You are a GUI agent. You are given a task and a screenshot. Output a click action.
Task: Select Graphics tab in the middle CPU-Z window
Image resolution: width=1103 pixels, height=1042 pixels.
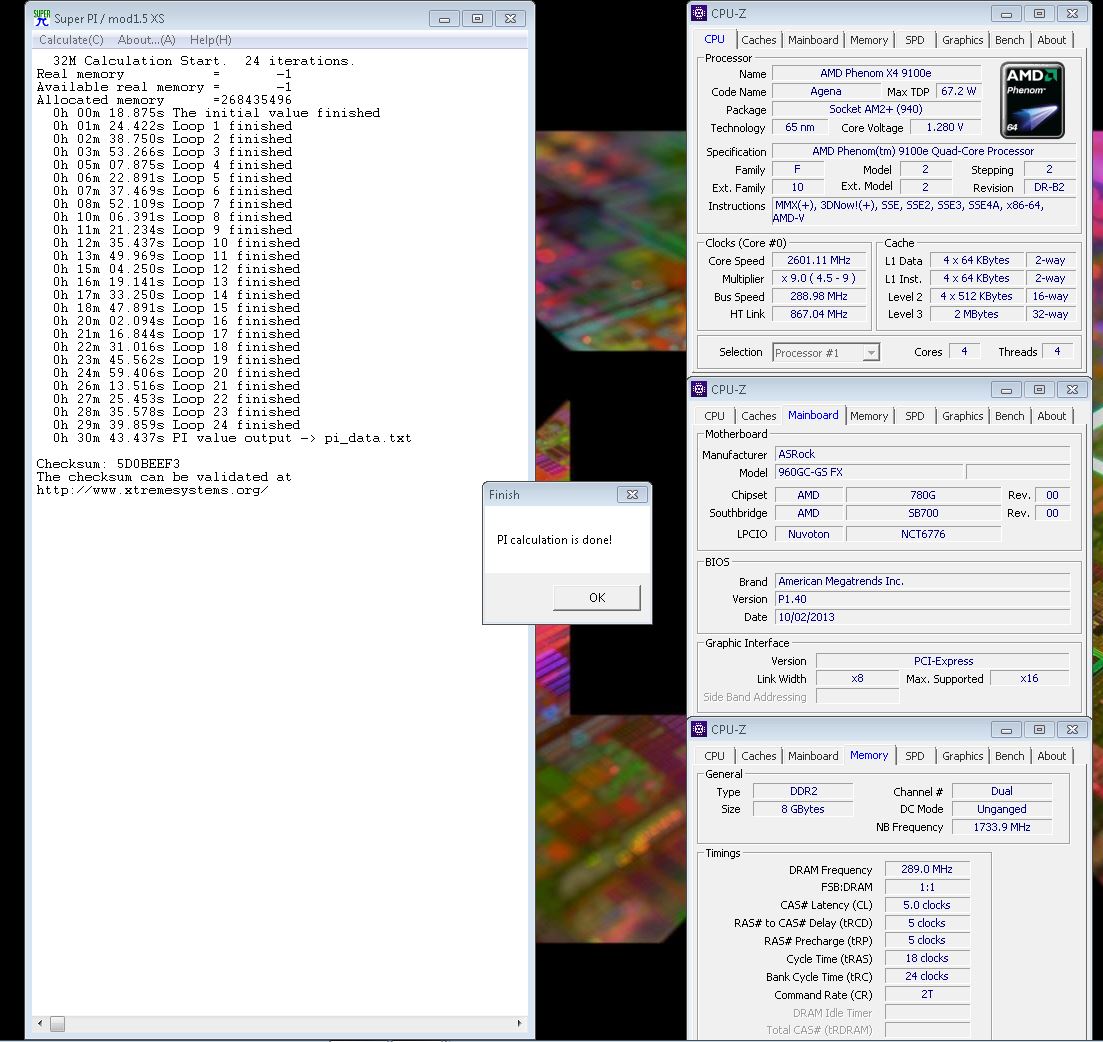coord(962,416)
